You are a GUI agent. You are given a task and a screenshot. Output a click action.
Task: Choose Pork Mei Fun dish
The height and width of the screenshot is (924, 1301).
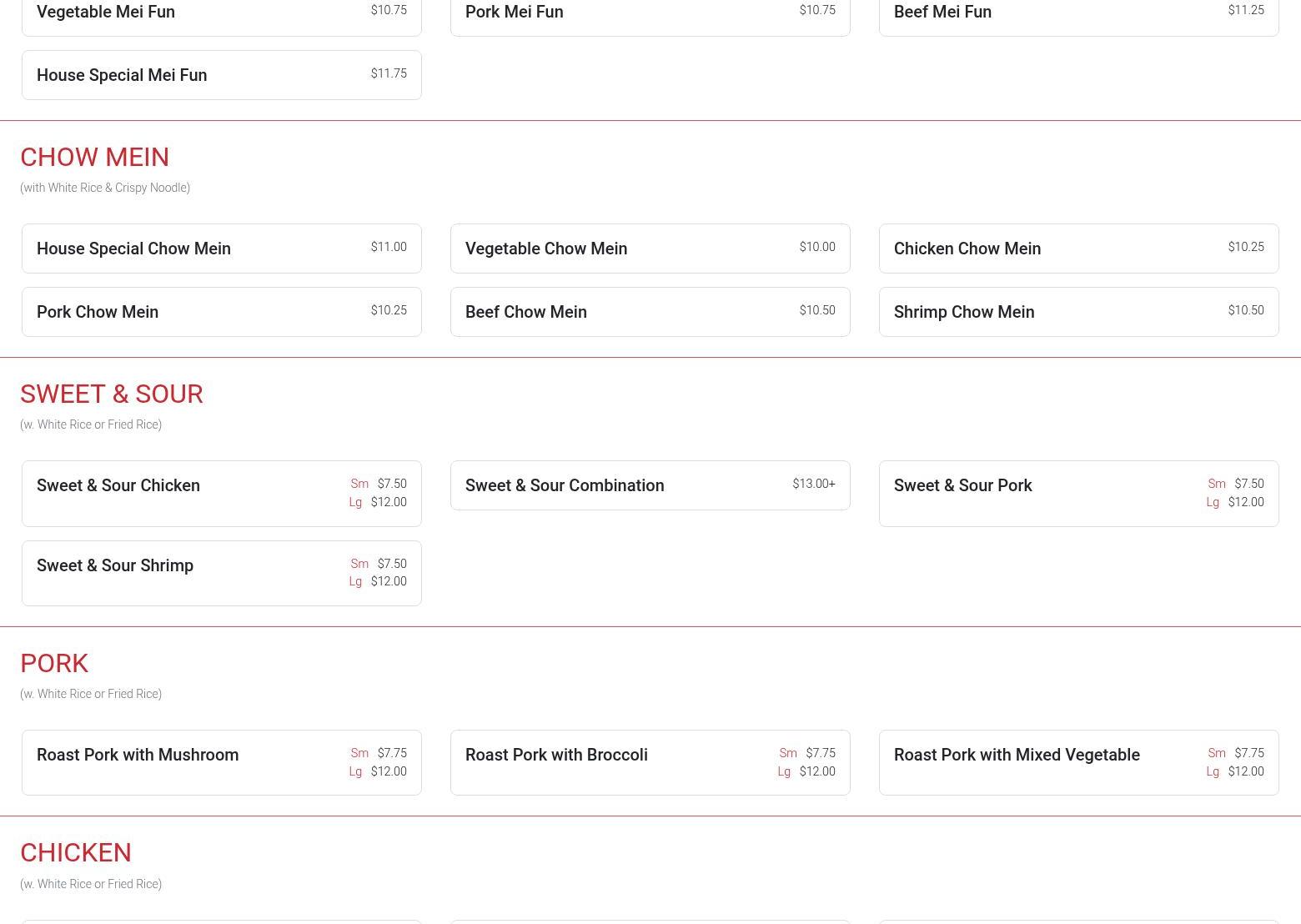tap(650, 14)
